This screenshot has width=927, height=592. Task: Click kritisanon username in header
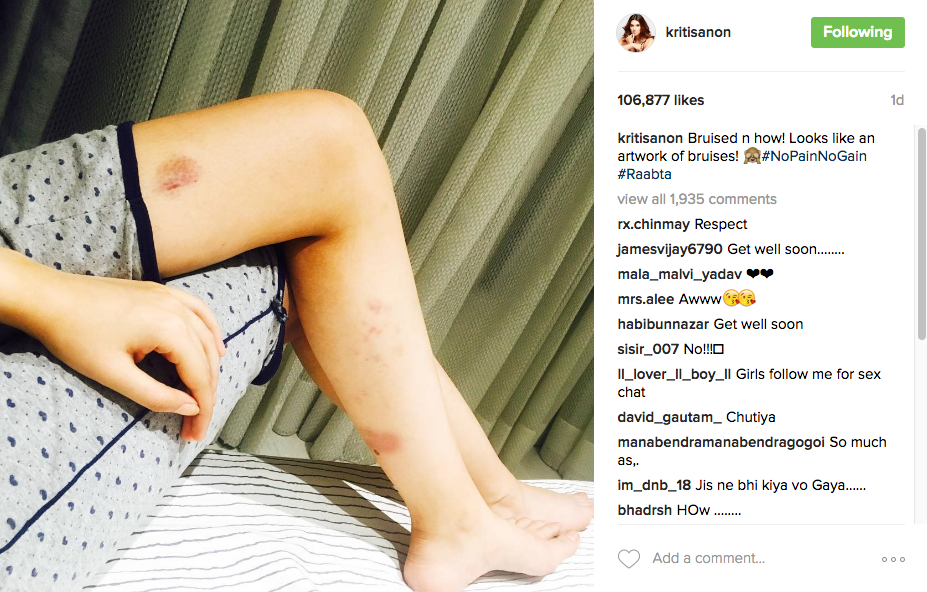pyautogui.click(x=698, y=33)
